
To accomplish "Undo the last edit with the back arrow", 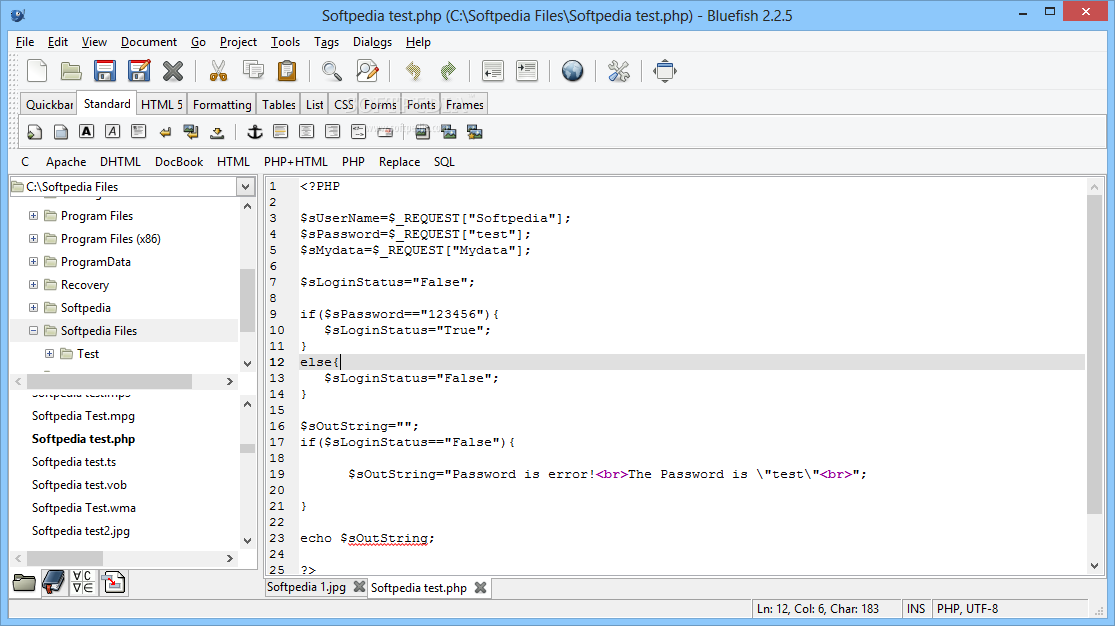I will pyautogui.click(x=413, y=71).
